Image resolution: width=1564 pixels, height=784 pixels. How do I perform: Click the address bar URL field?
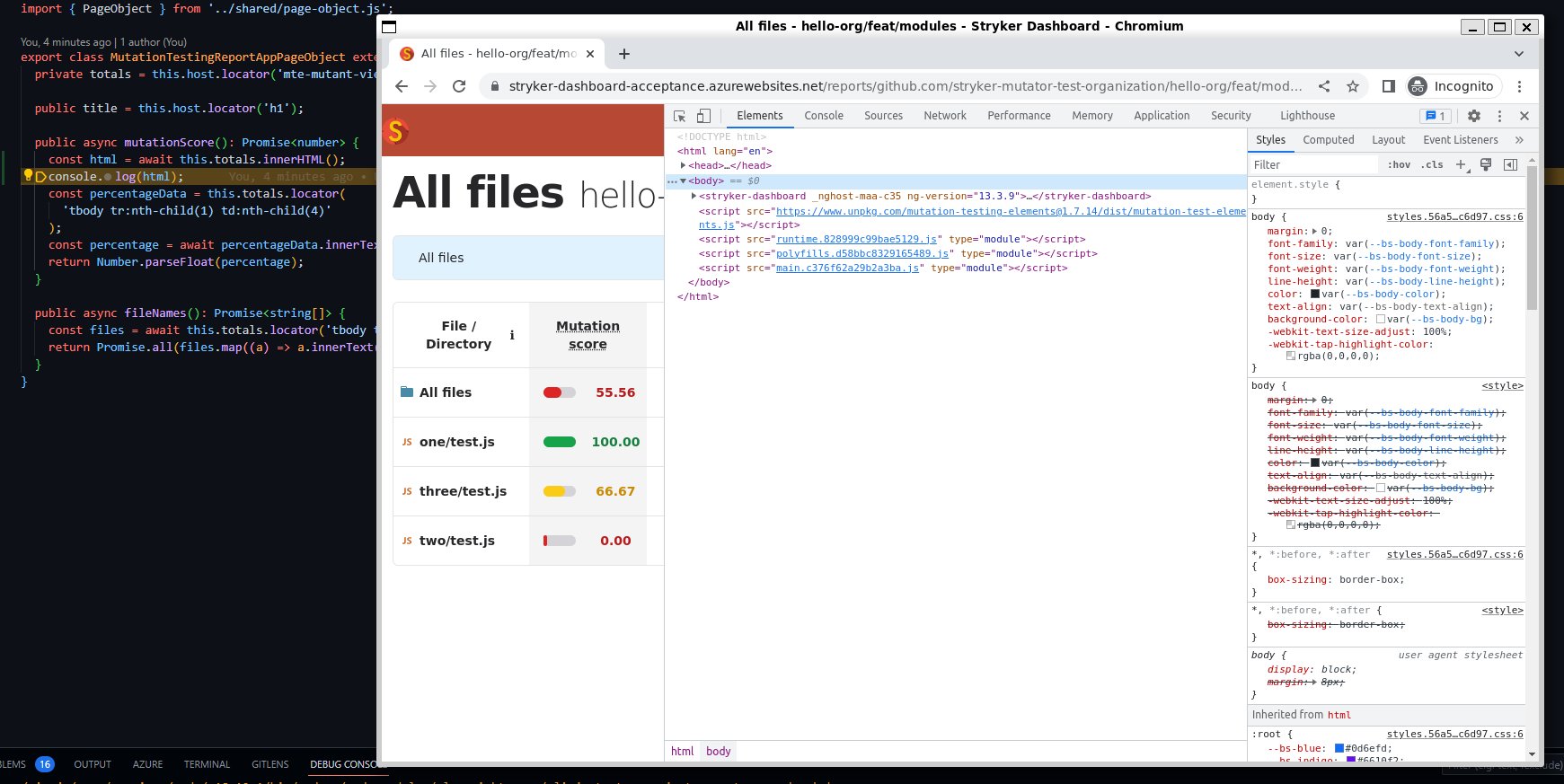coord(906,86)
